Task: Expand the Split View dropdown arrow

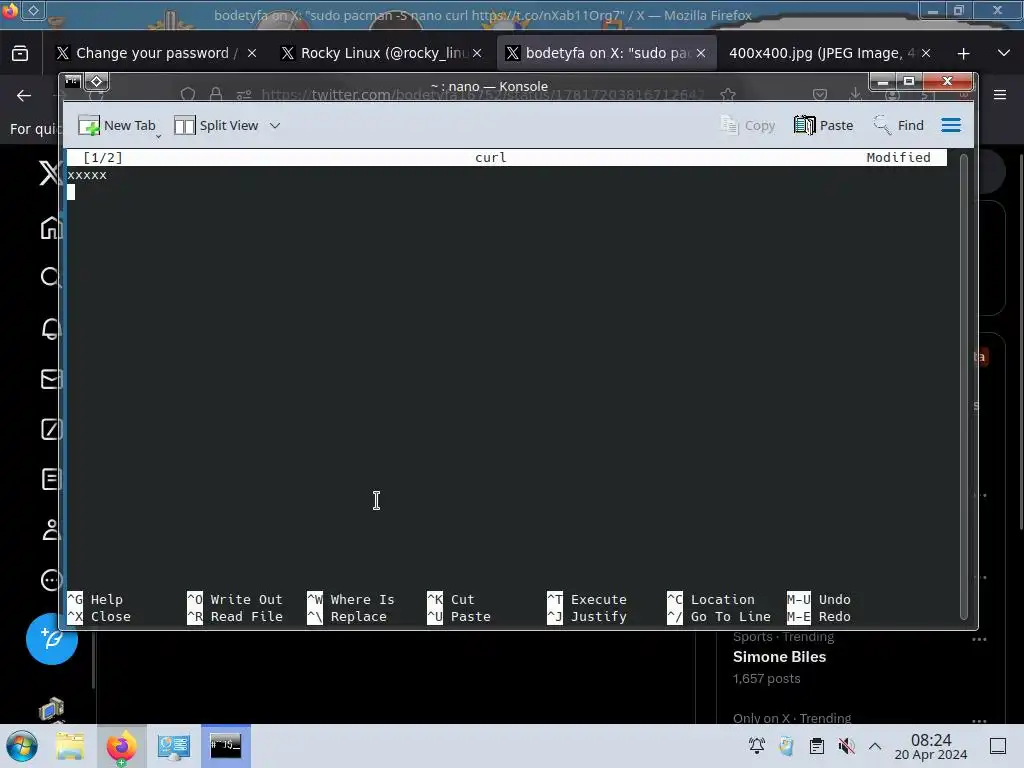Action: point(275,125)
